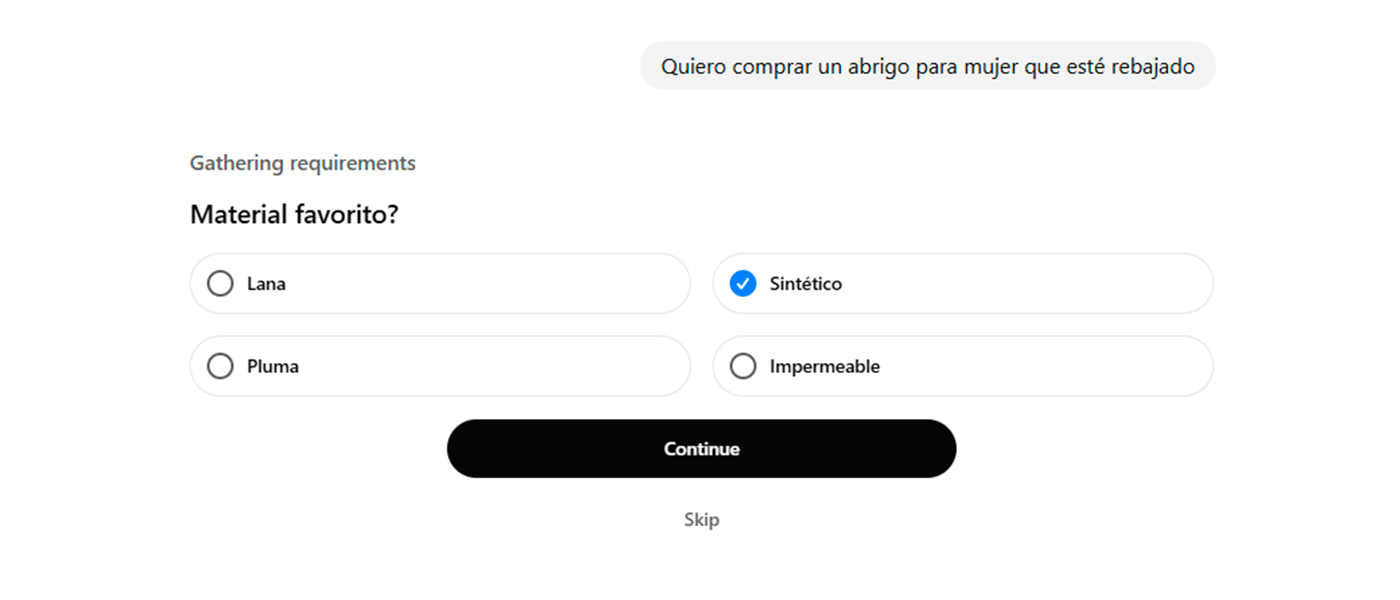Viewport: 1400px width, 600px height.
Task: Click the Sintético label text
Action: click(806, 283)
